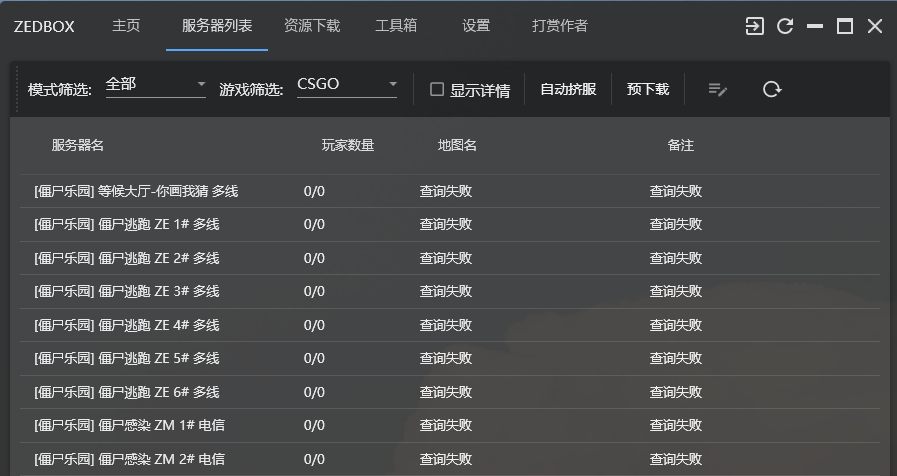Reload server list with toolbar refresh icon
This screenshot has width=897, height=476.
click(x=771, y=89)
